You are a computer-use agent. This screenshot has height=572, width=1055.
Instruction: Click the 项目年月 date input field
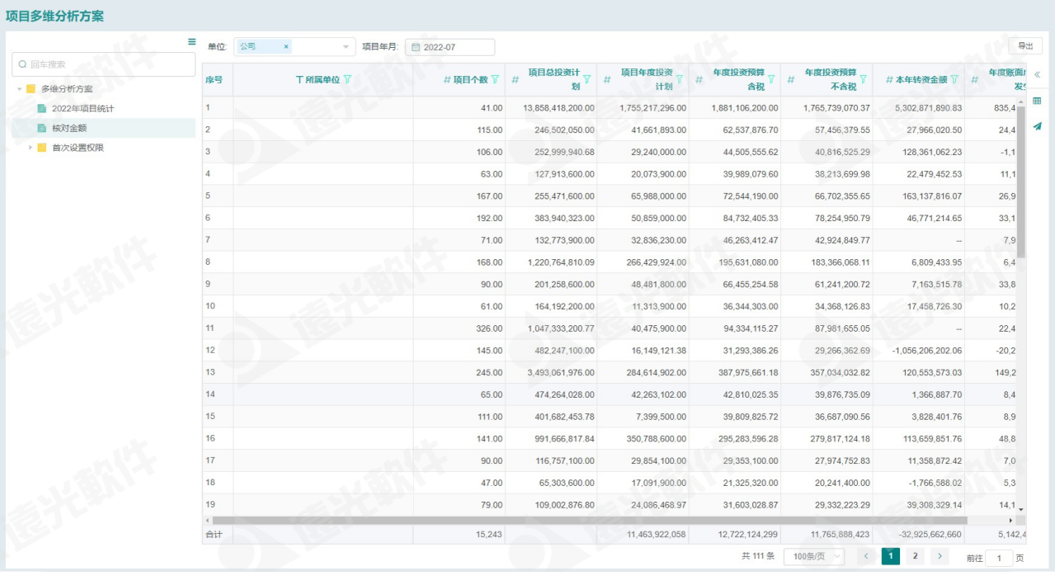coord(450,47)
